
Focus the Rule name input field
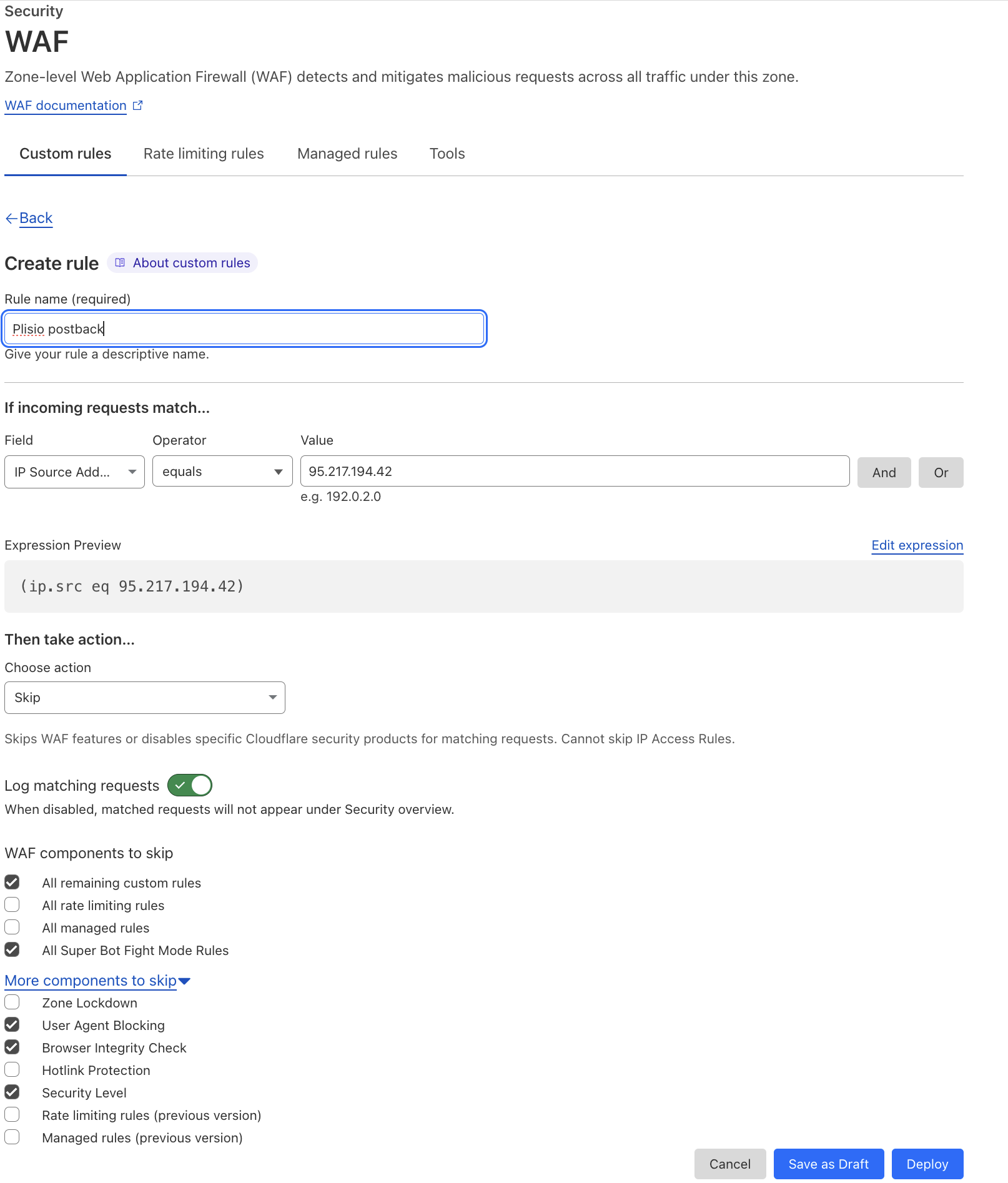click(244, 329)
